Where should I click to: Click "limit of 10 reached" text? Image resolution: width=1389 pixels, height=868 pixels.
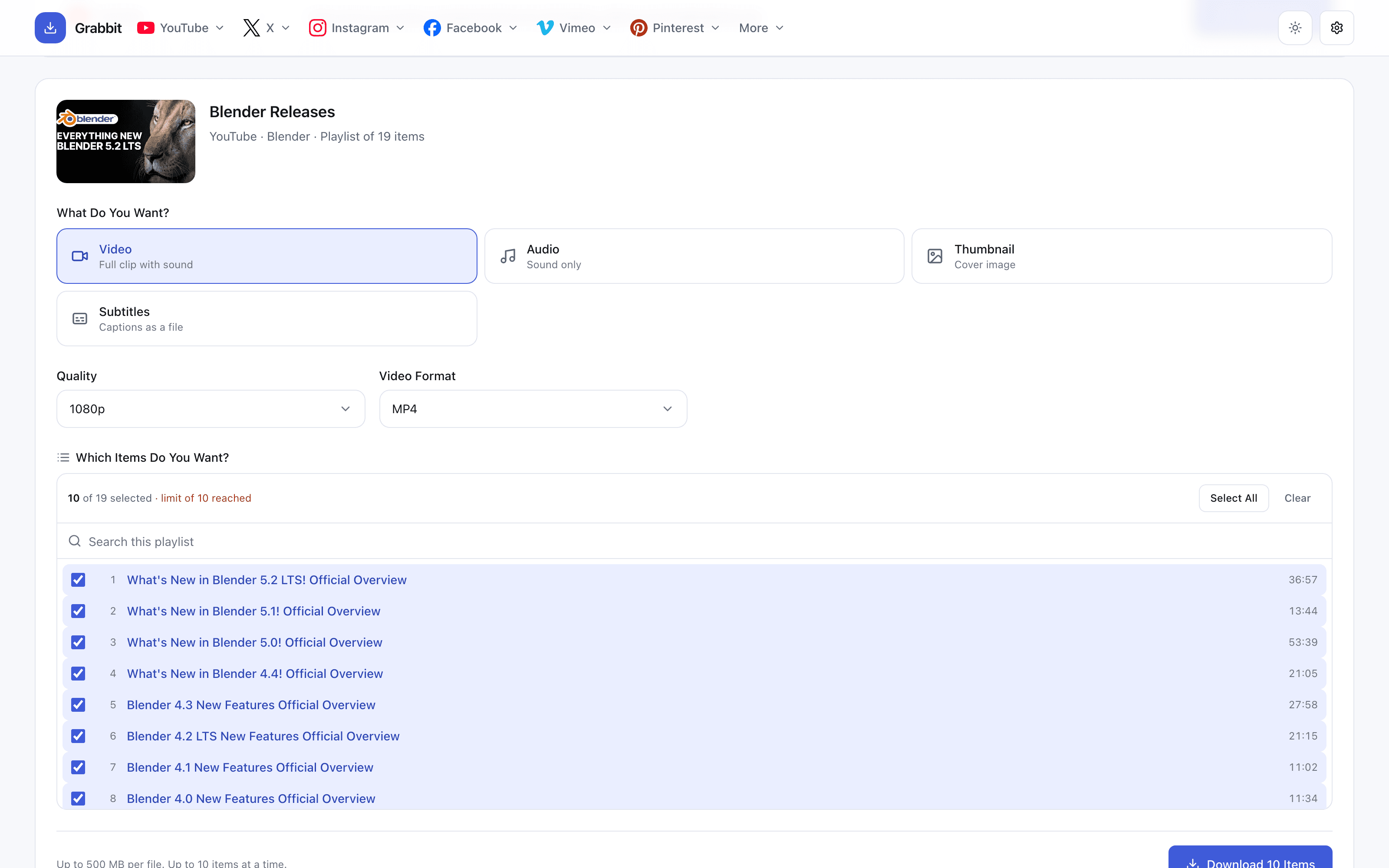(x=206, y=498)
